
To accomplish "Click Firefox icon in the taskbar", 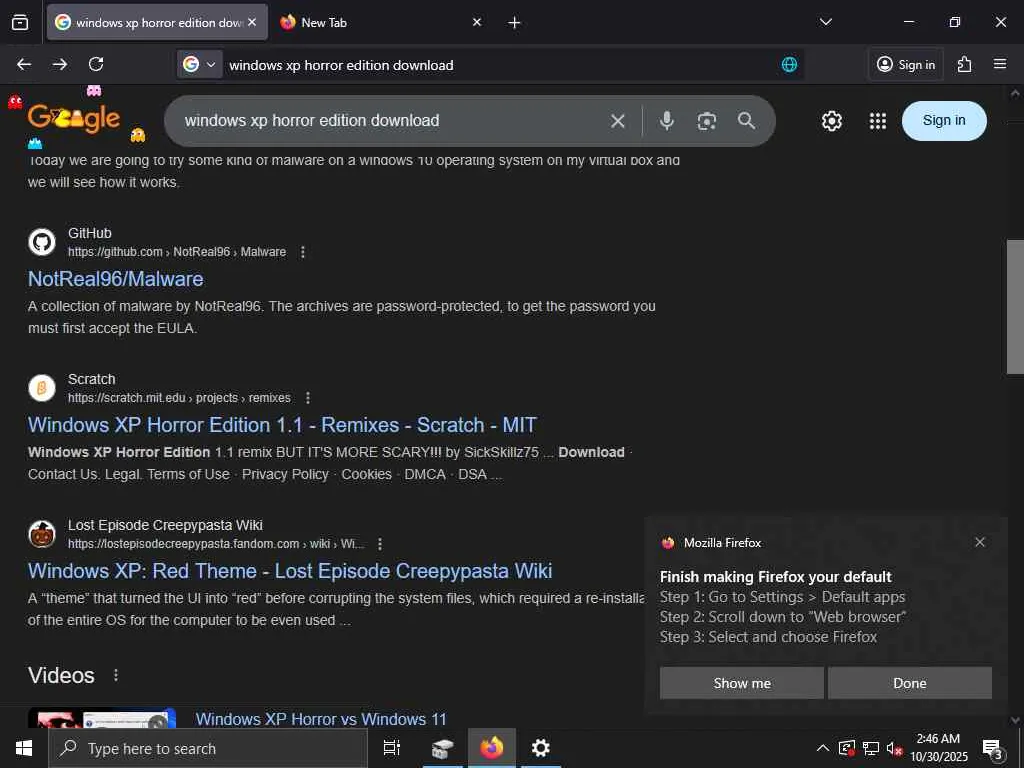I will point(492,748).
